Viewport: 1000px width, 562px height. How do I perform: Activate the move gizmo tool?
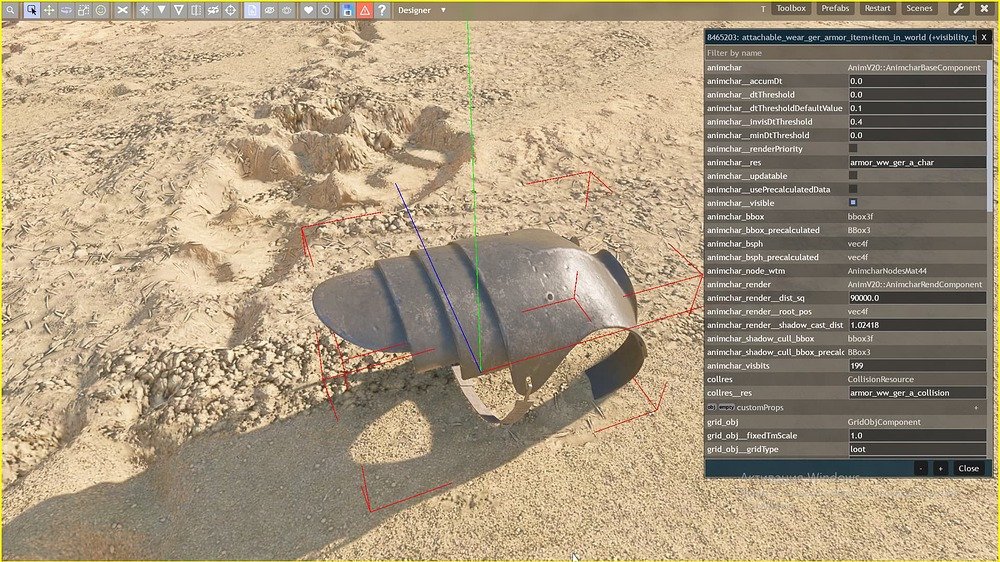click(49, 10)
